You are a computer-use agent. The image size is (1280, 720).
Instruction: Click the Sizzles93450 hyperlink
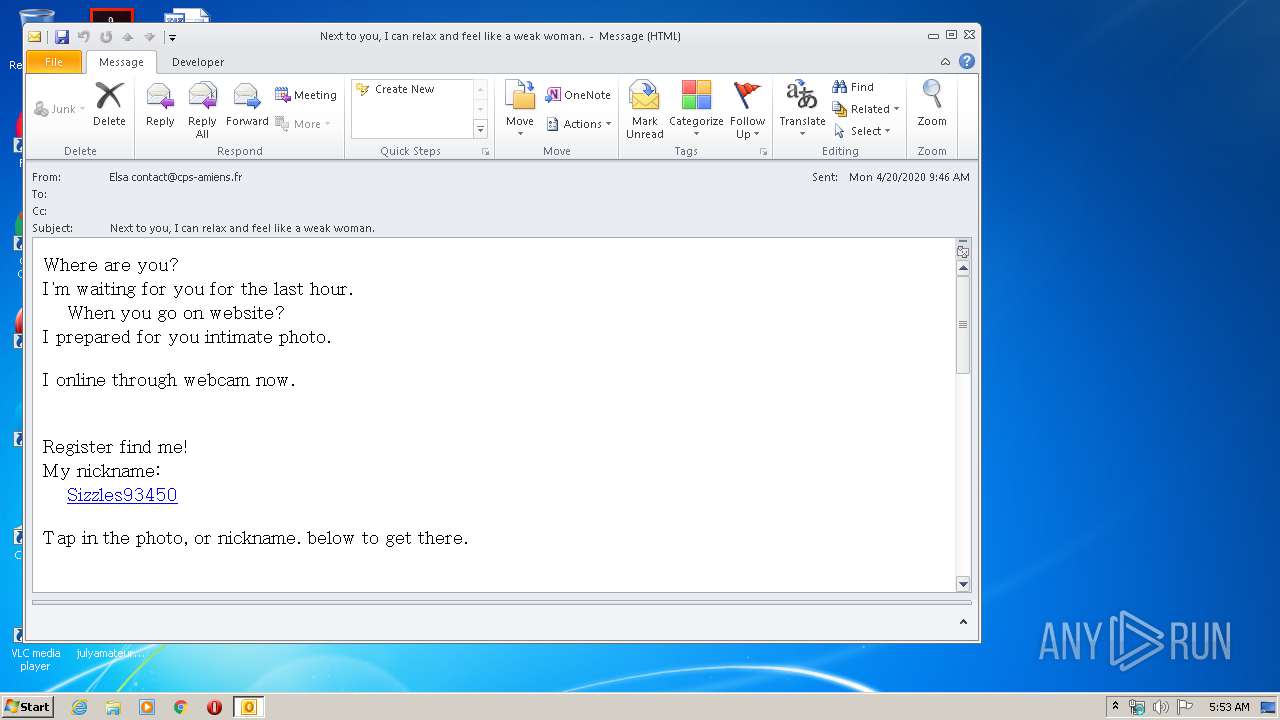122,495
